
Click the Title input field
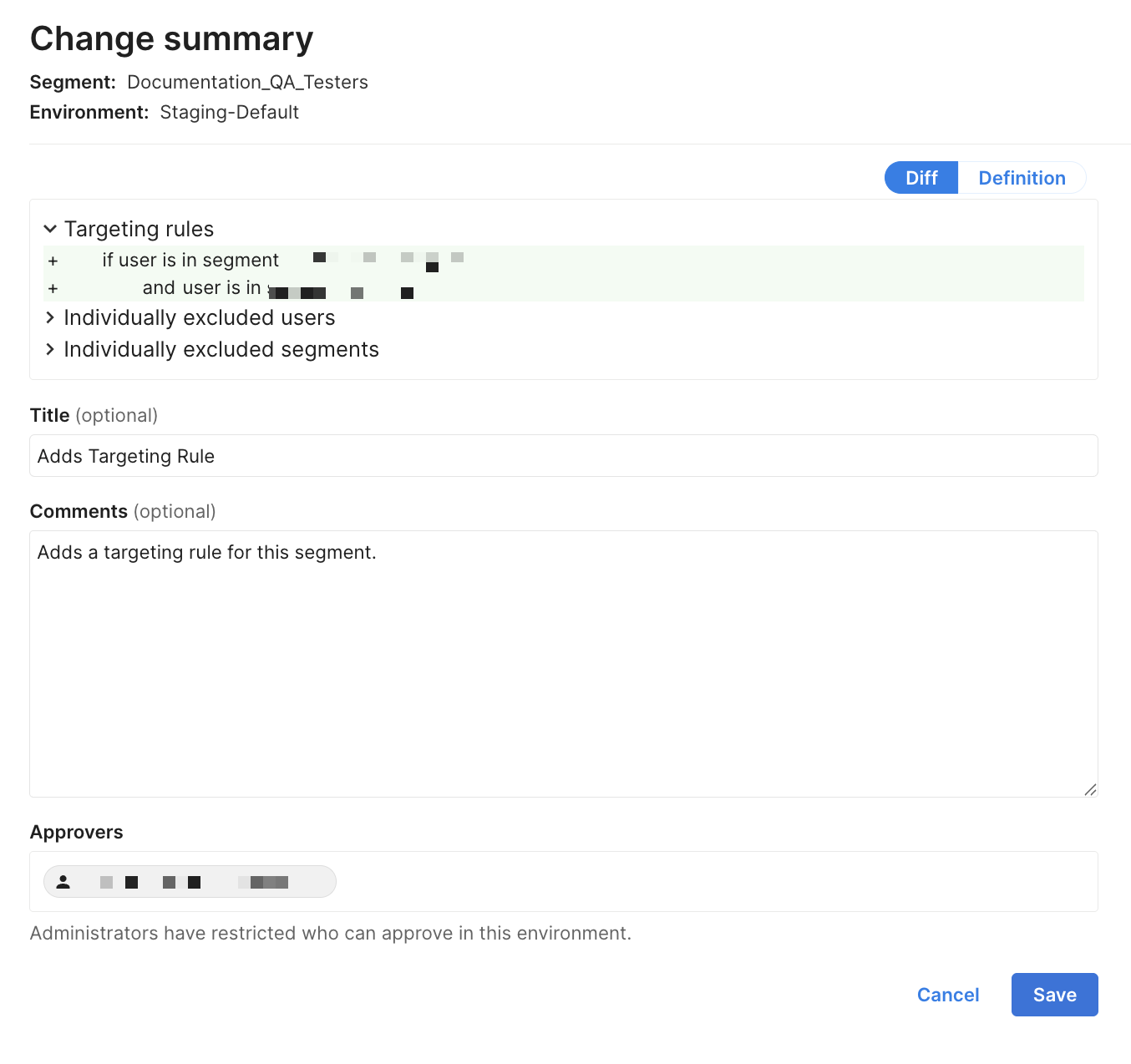(563, 456)
